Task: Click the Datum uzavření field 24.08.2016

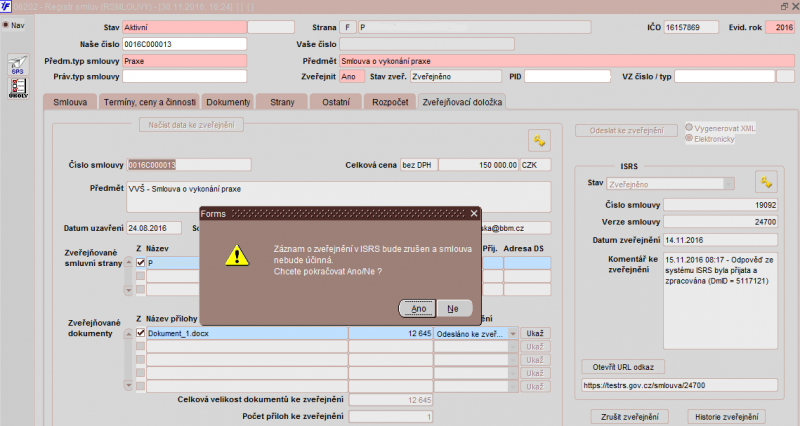Action: pos(154,228)
